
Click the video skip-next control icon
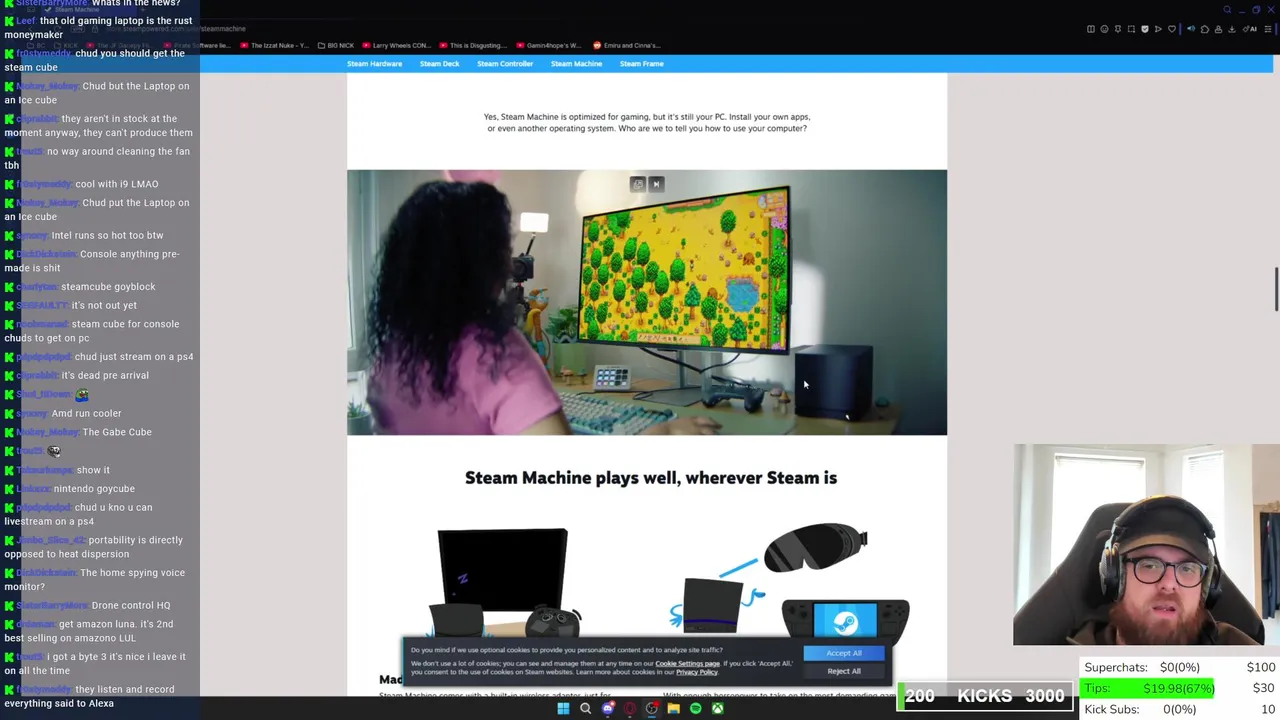[x=656, y=184]
